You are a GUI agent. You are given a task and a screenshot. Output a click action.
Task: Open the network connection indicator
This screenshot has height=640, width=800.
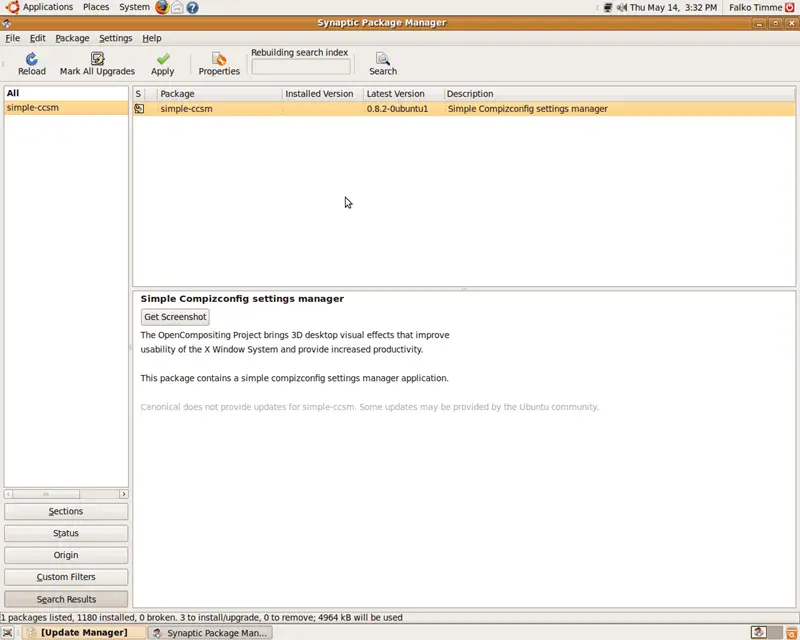(608, 8)
